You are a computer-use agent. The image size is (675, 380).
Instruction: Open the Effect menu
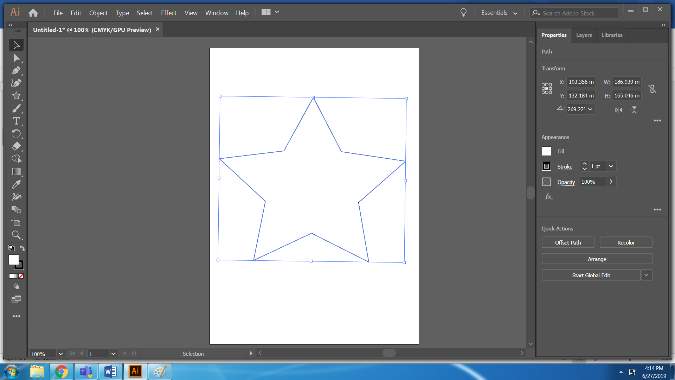click(x=168, y=13)
